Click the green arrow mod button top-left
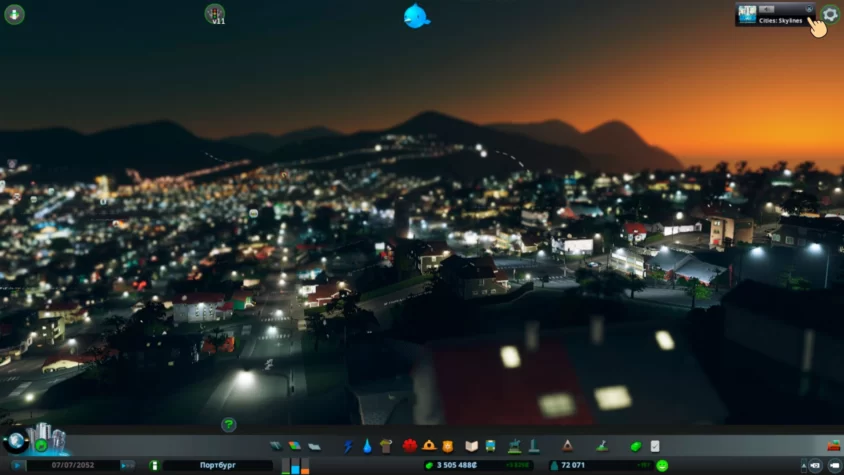Image resolution: width=844 pixels, height=475 pixels. (x=15, y=14)
